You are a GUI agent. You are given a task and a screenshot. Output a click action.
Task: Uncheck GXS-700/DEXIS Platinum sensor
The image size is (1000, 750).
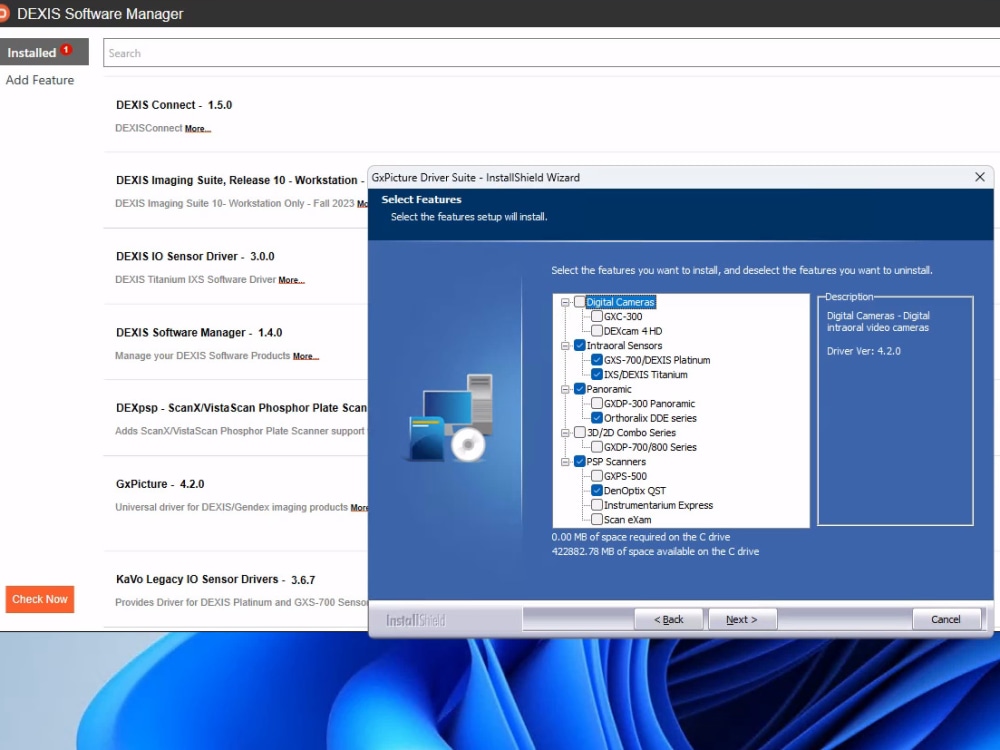coord(597,360)
